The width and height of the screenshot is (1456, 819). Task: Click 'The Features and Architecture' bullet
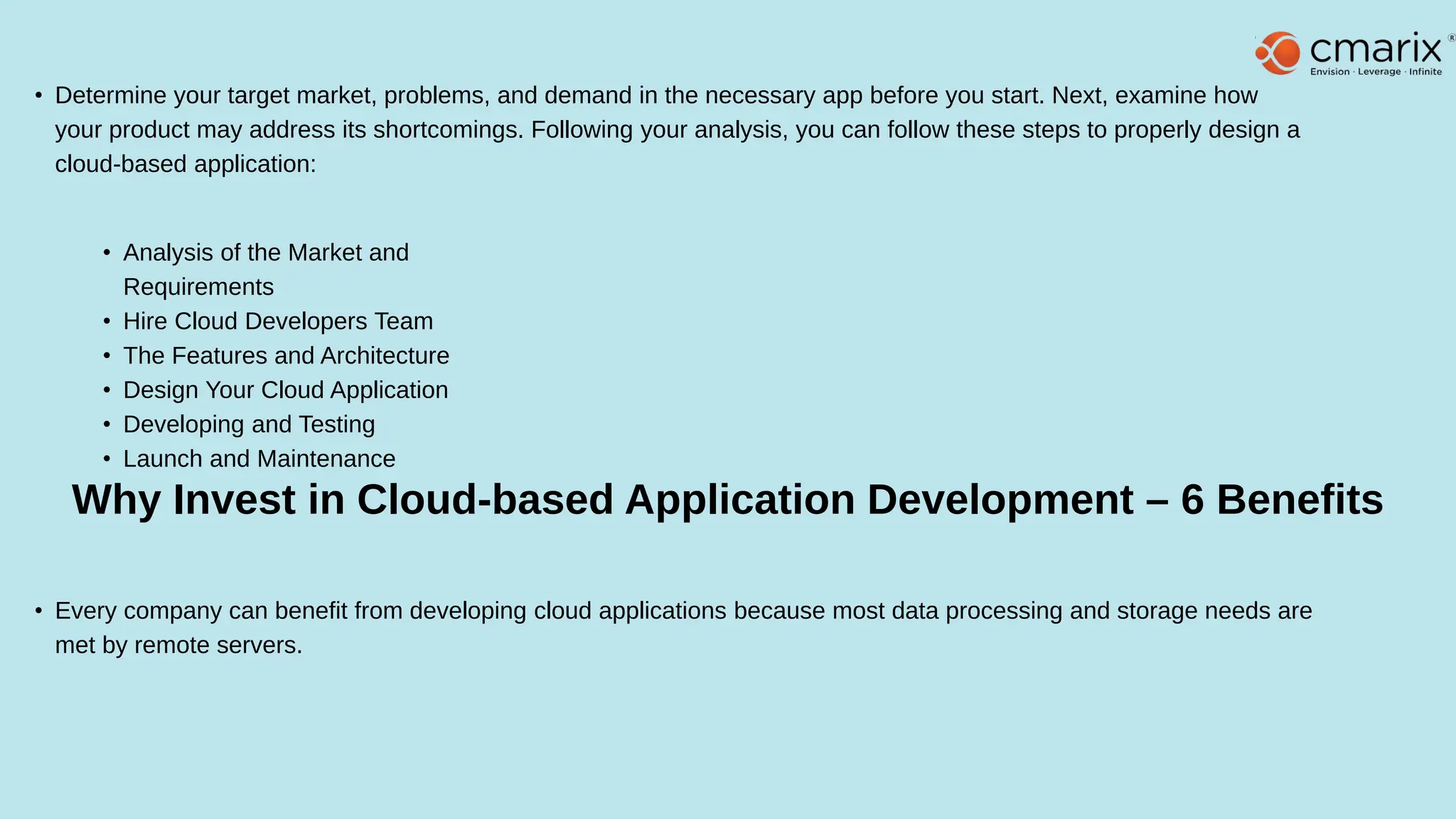click(x=286, y=355)
